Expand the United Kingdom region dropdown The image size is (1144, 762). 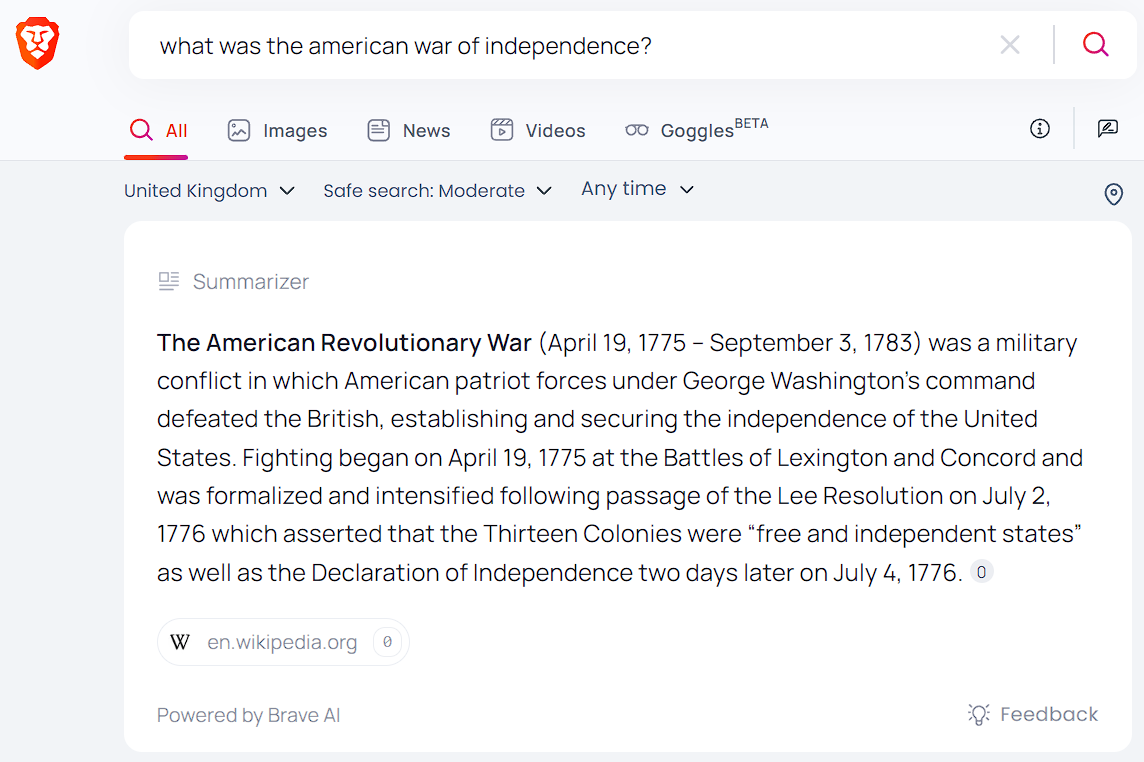tap(209, 191)
